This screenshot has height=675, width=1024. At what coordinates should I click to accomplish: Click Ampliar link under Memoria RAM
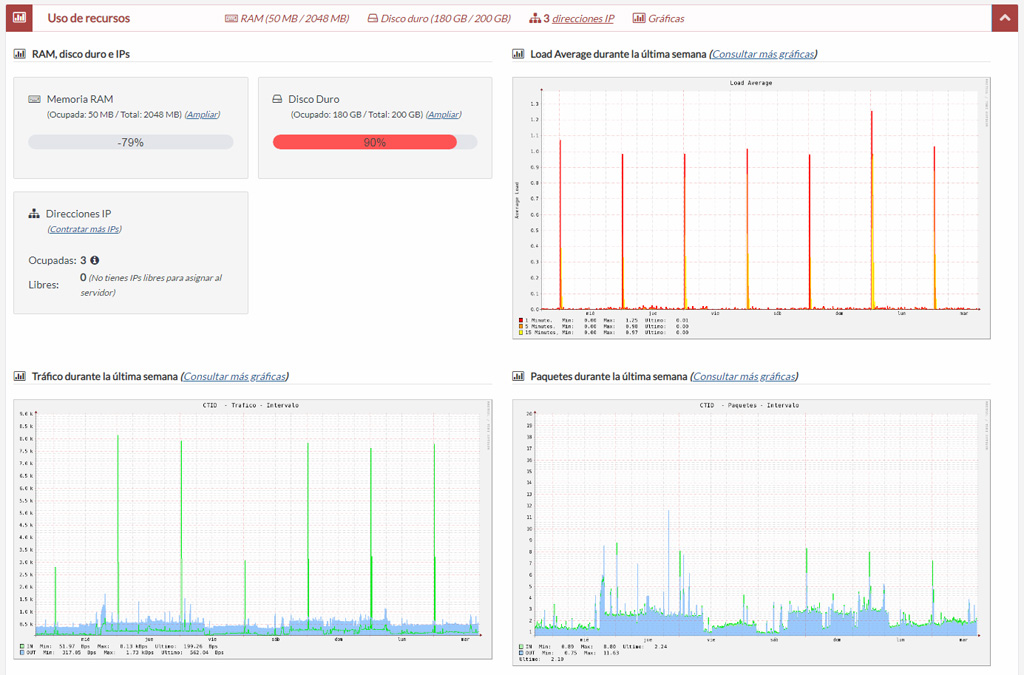click(x=202, y=115)
